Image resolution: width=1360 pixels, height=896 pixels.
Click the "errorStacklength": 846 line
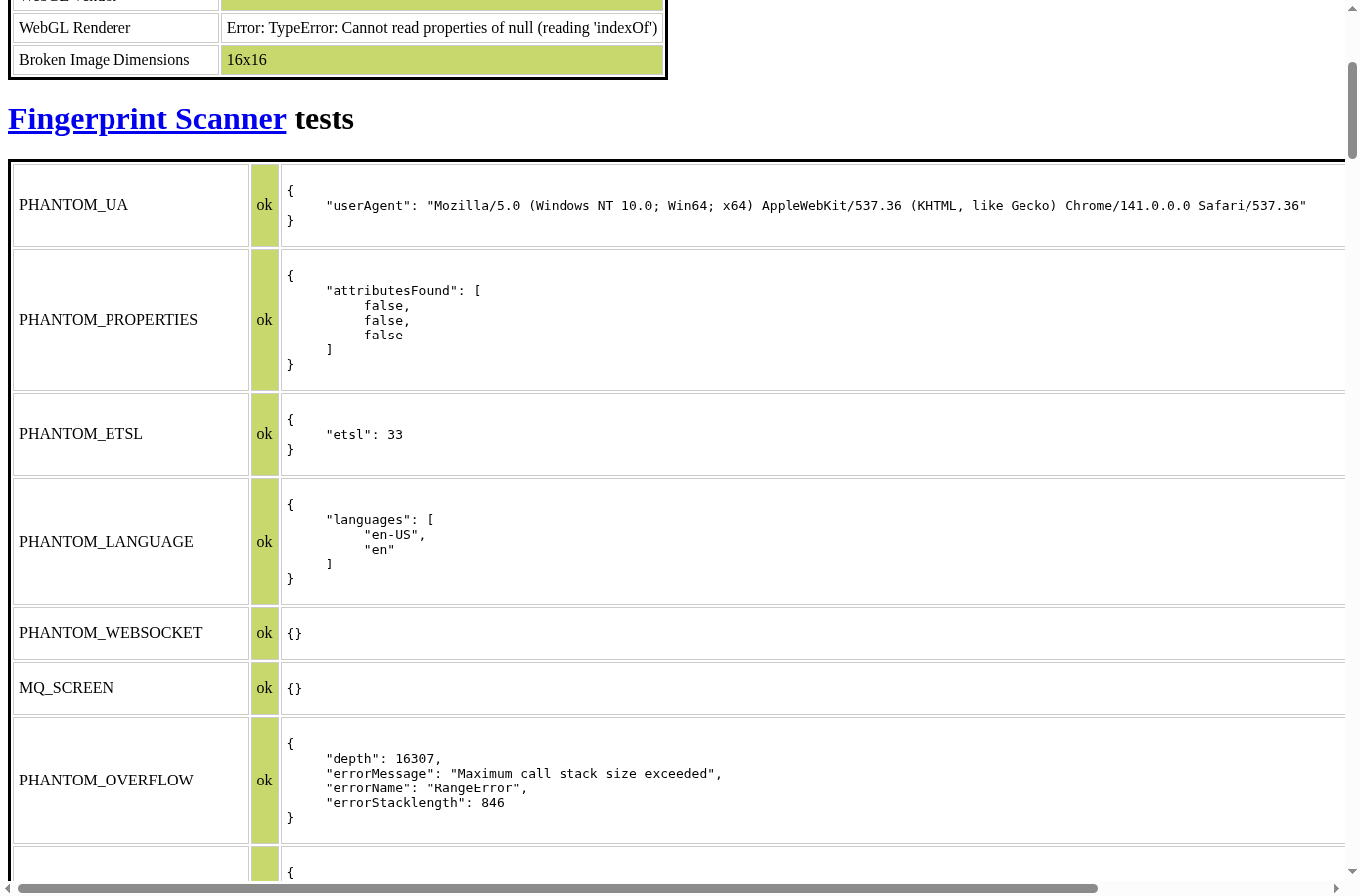[415, 803]
